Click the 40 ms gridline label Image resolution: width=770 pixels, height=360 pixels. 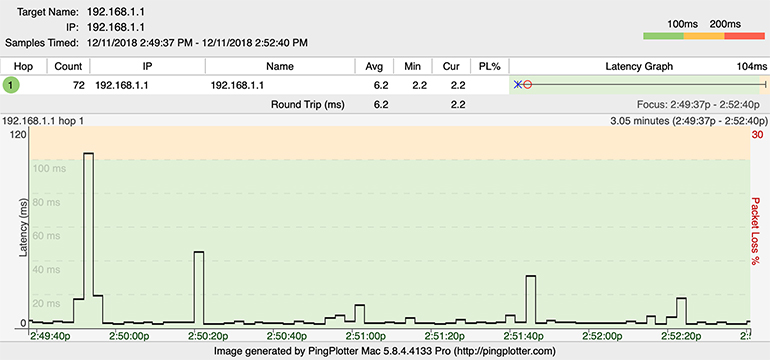(x=46, y=270)
